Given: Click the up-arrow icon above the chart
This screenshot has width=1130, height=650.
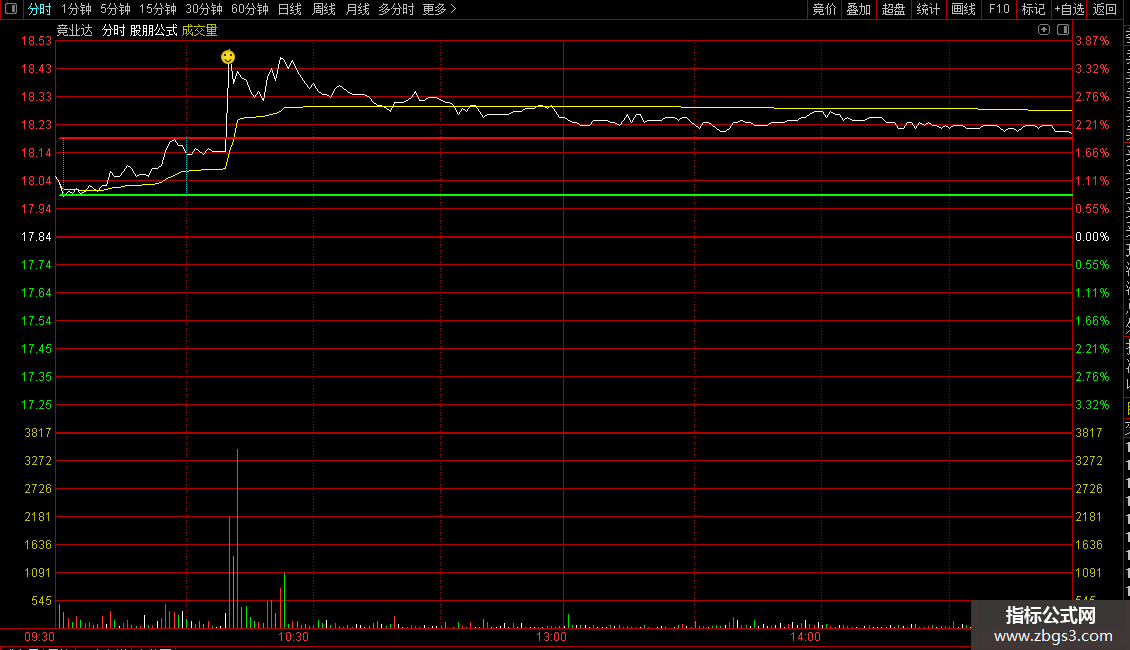Looking at the screenshot, I should [1044, 30].
